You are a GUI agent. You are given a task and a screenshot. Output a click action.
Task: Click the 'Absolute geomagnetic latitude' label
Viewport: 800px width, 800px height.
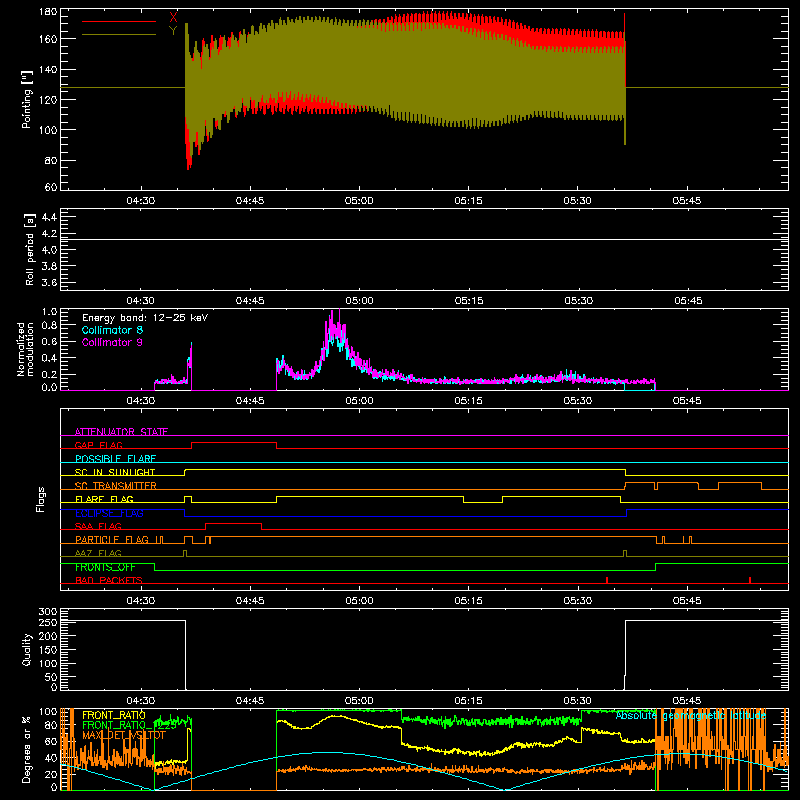click(691, 715)
